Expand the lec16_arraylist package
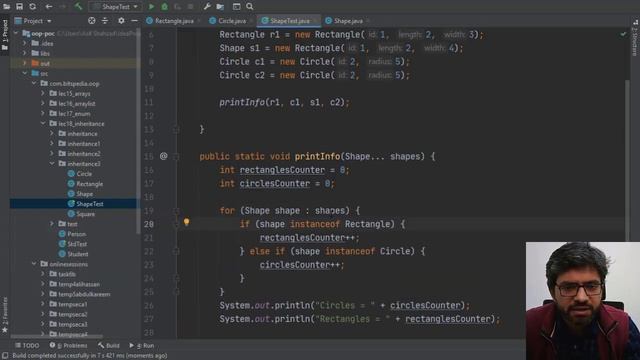 (43, 103)
